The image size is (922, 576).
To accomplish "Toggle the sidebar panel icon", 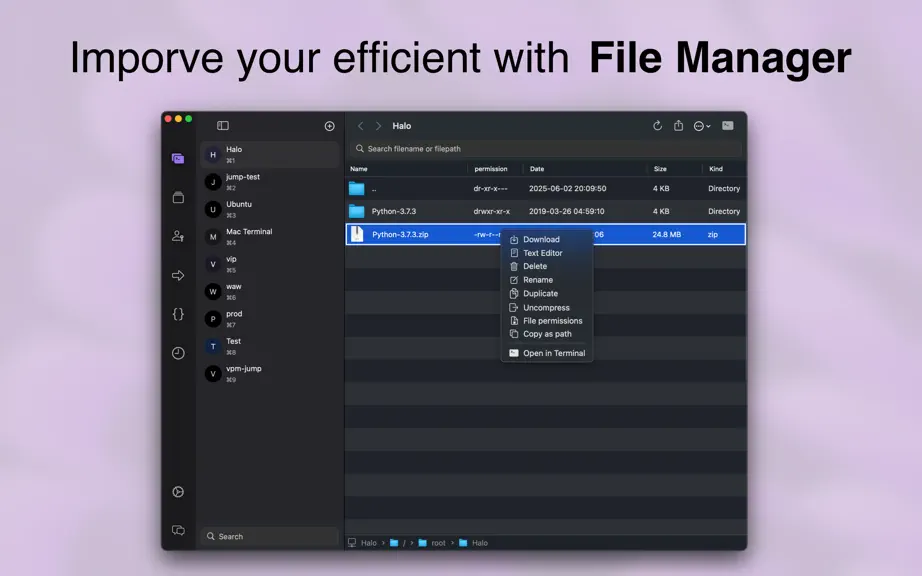I will [223, 126].
